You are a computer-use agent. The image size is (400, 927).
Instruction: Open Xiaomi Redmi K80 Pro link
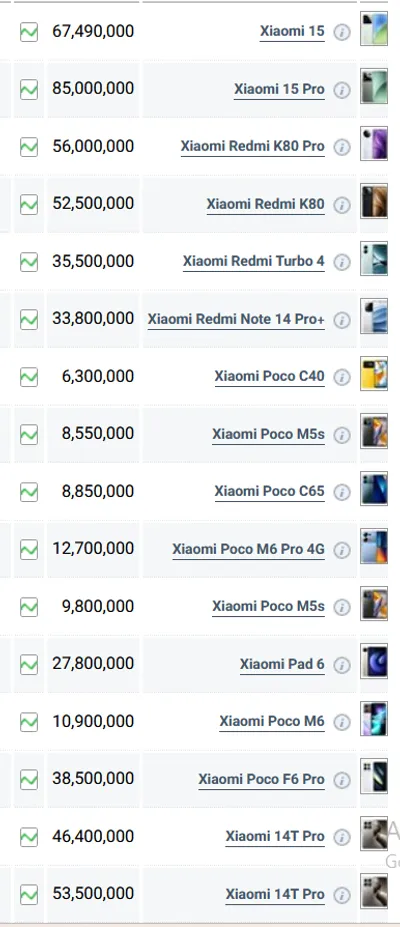pos(252,146)
